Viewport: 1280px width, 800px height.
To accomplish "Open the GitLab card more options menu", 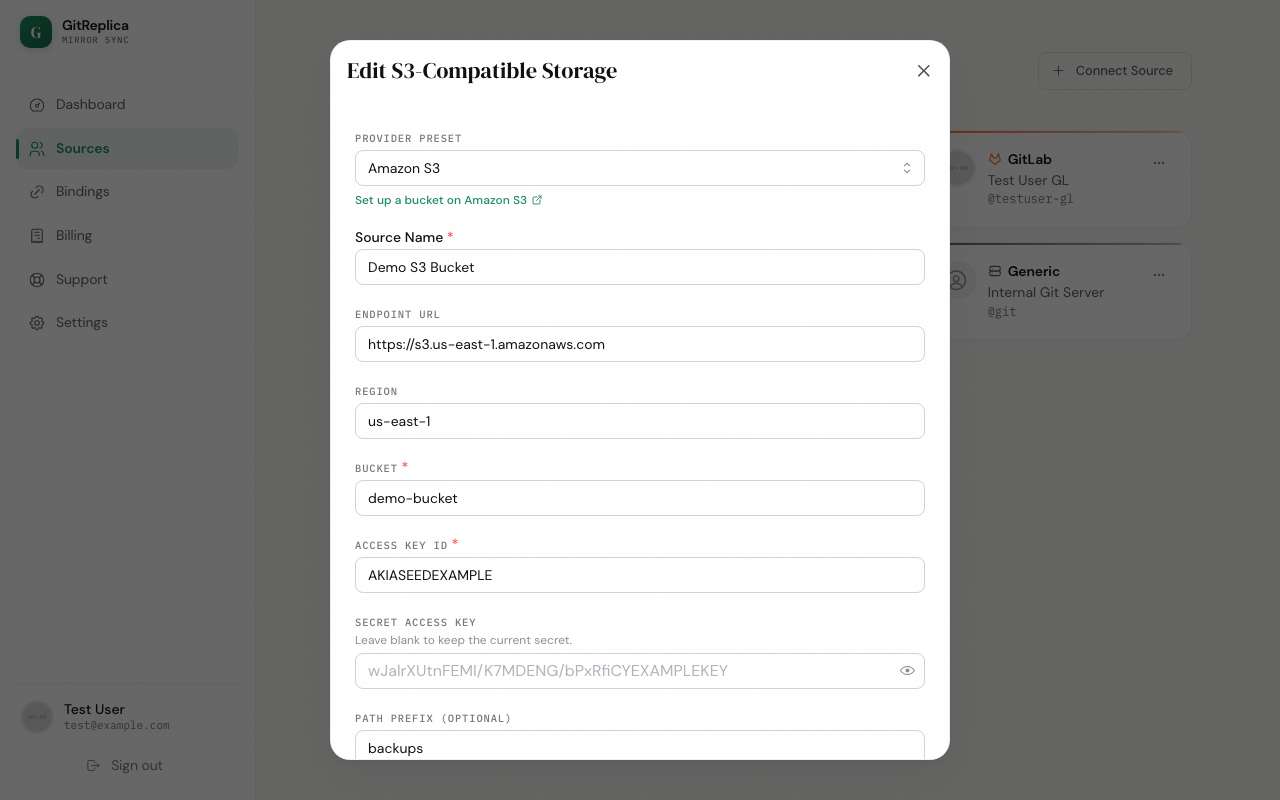I will 1159,162.
